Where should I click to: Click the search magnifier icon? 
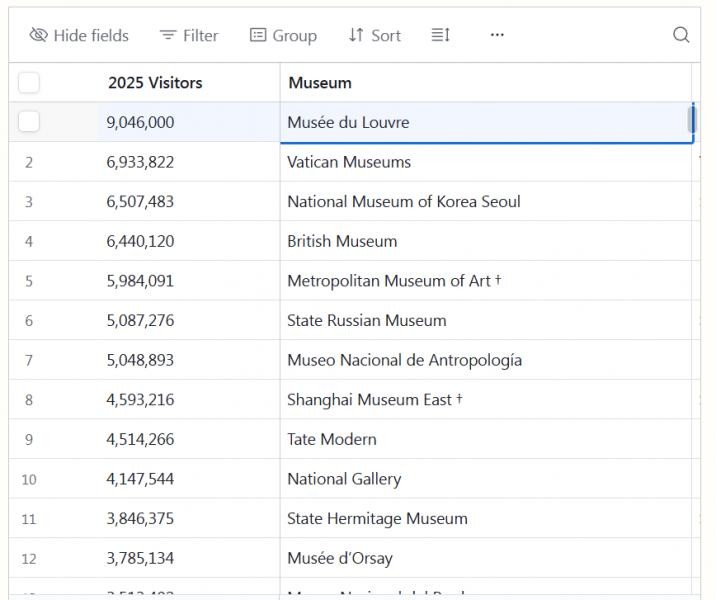681,35
